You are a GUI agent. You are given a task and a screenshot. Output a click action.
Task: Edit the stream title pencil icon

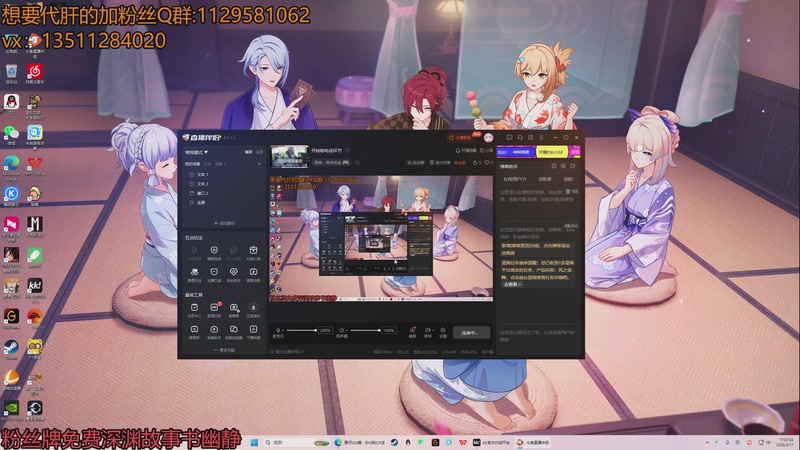347,151
